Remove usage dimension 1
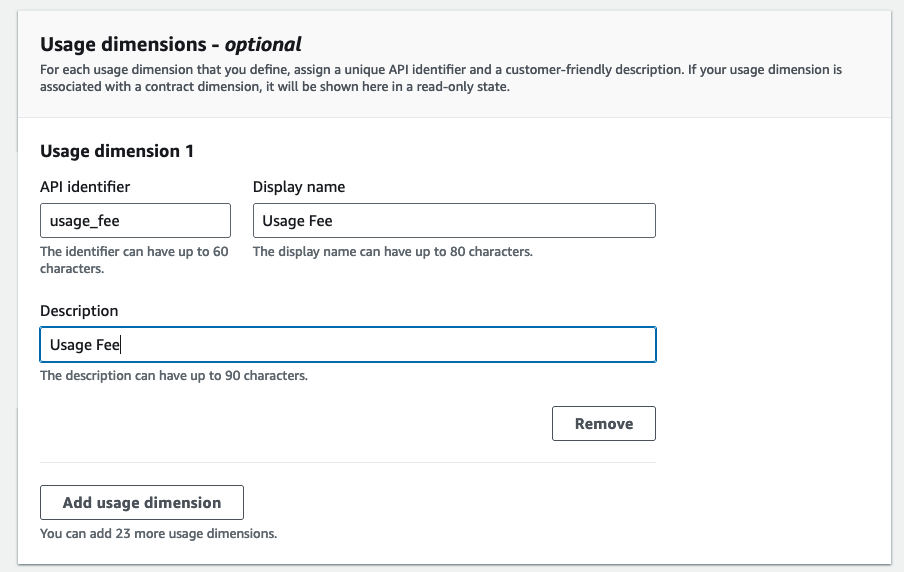This screenshot has width=904, height=572. 603,423
